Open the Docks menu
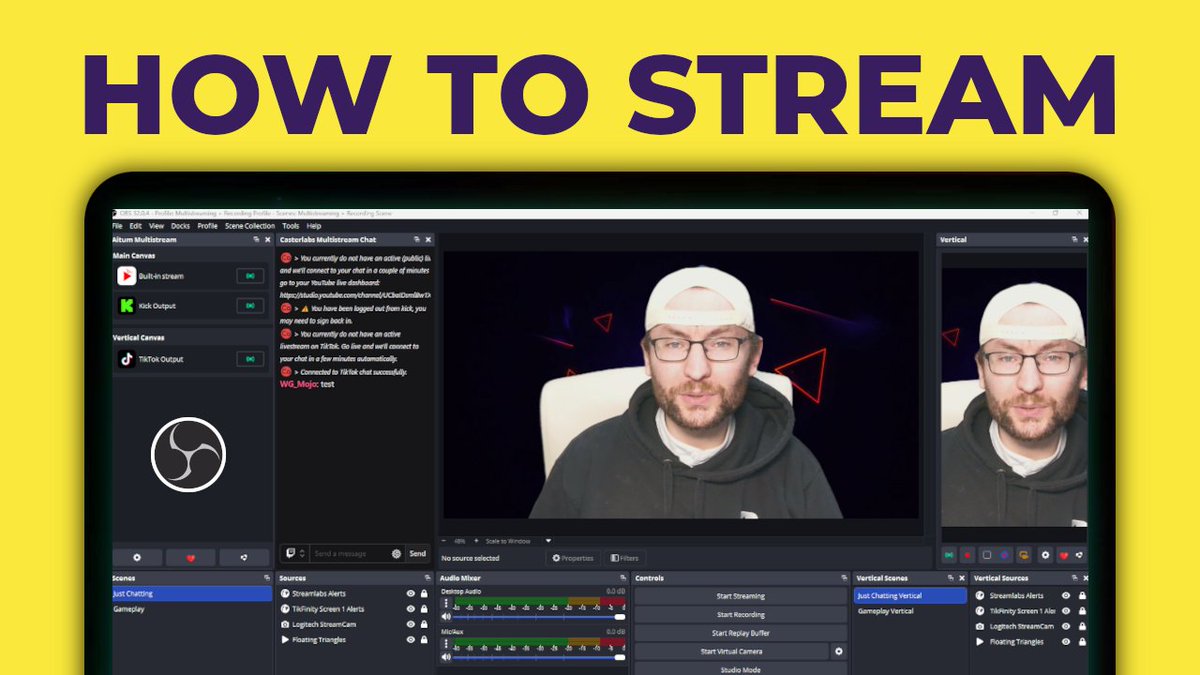Viewport: 1200px width, 675px height. pos(180,226)
